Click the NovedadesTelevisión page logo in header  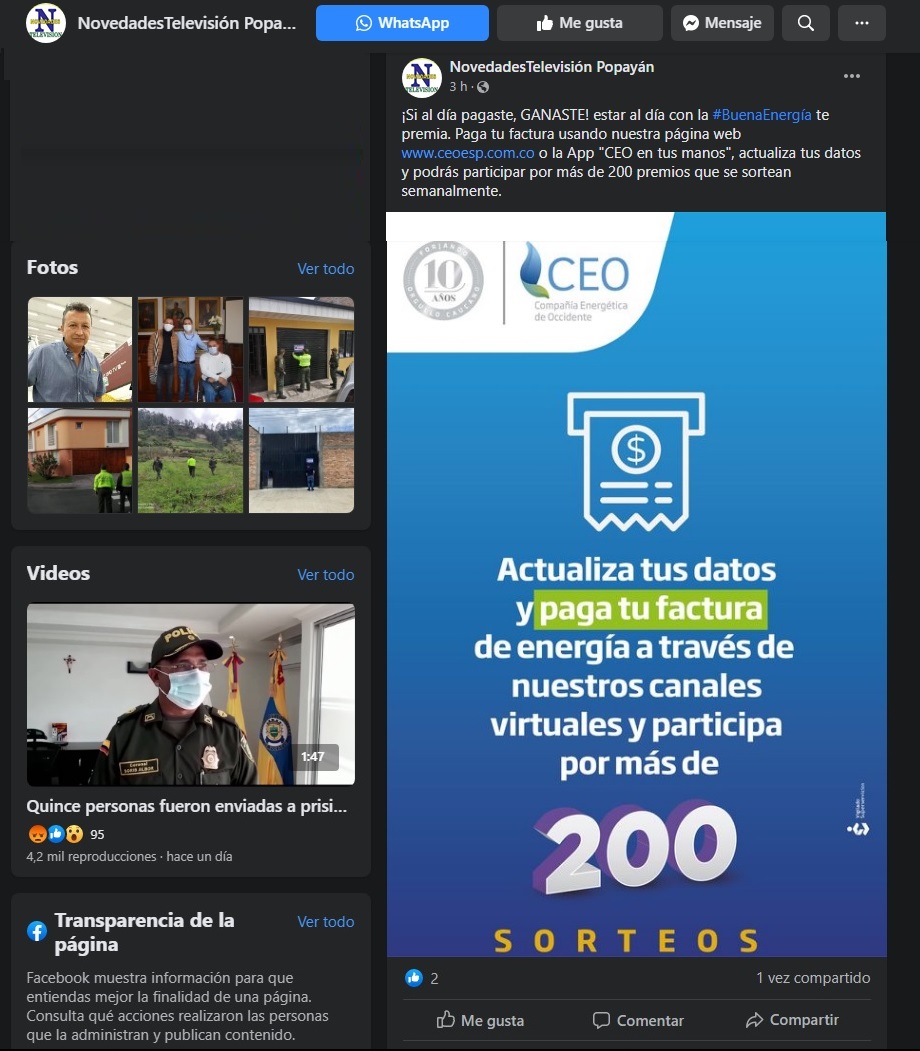46,23
